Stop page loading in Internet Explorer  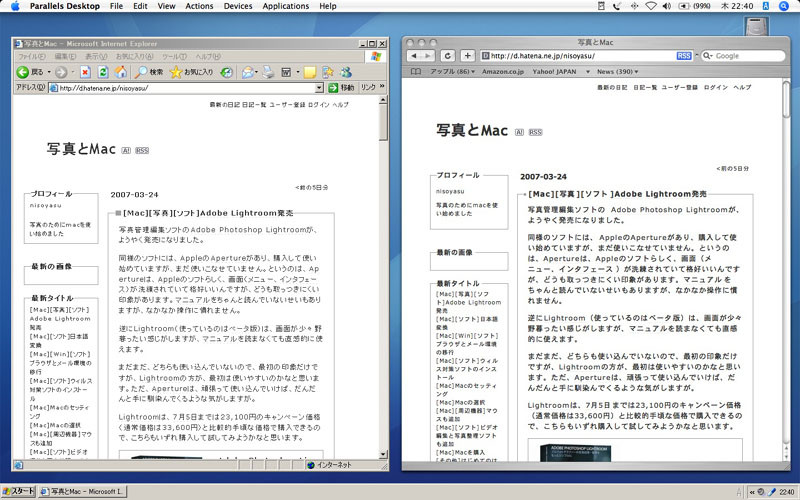pyautogui.click(x=86, y=72)
